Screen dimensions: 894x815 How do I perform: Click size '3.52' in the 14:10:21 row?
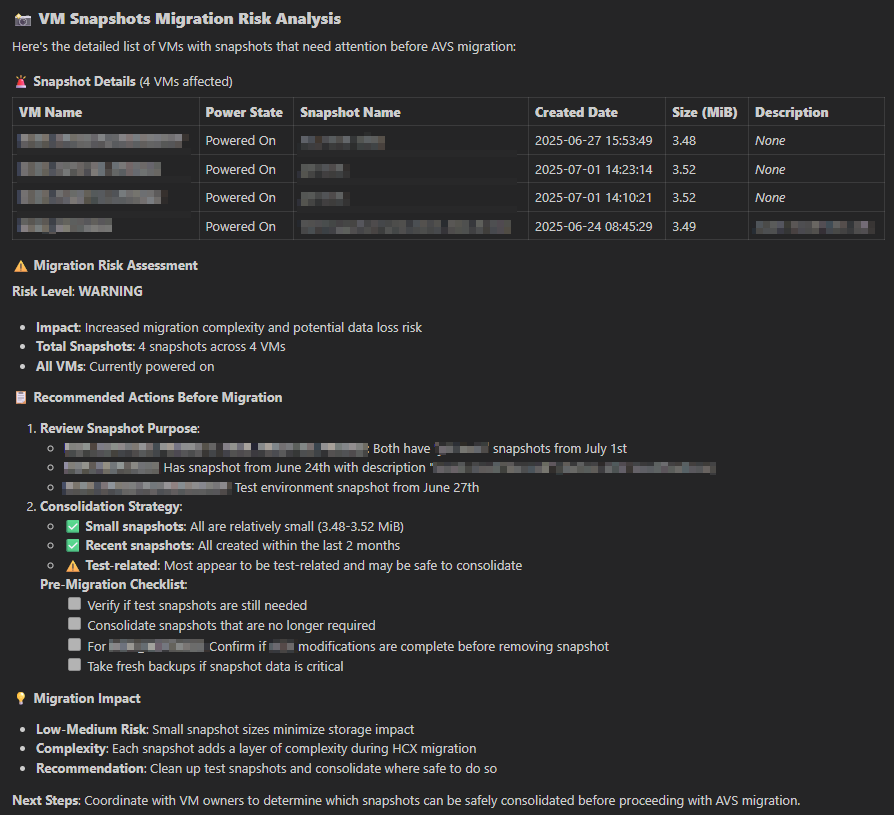pyautogui.click(x=684, y=198)
